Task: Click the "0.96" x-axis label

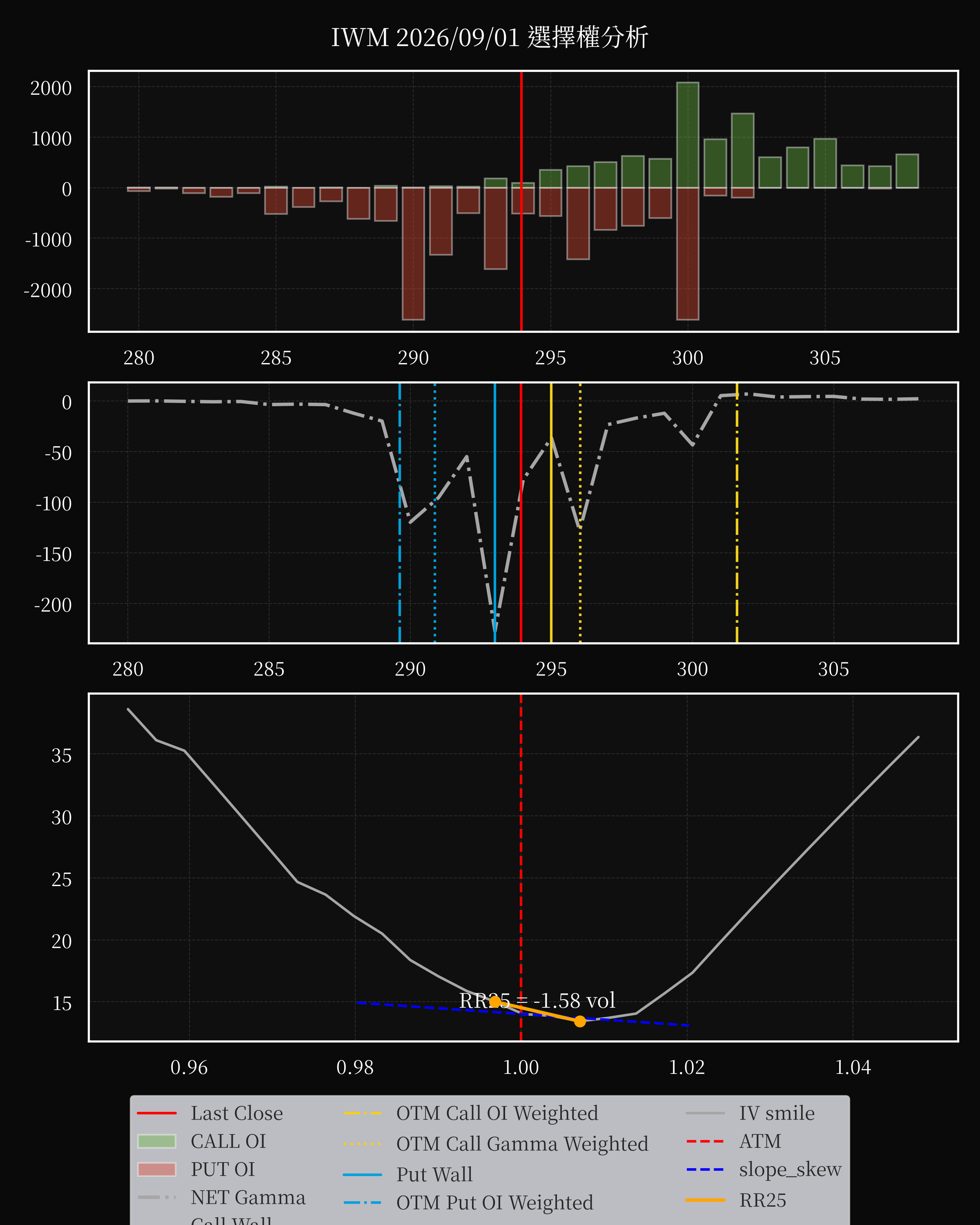Action: tap(189, 1068)
